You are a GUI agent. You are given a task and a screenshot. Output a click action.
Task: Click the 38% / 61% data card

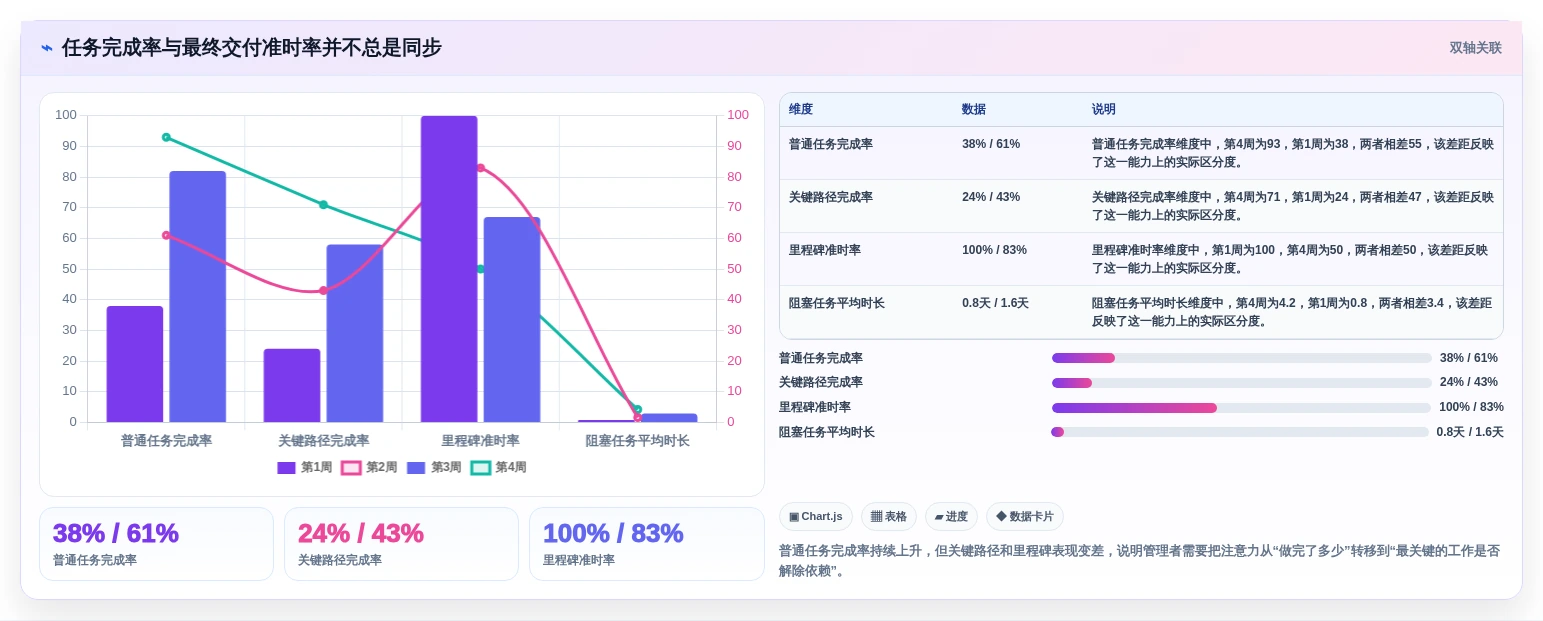click(156, 544)
